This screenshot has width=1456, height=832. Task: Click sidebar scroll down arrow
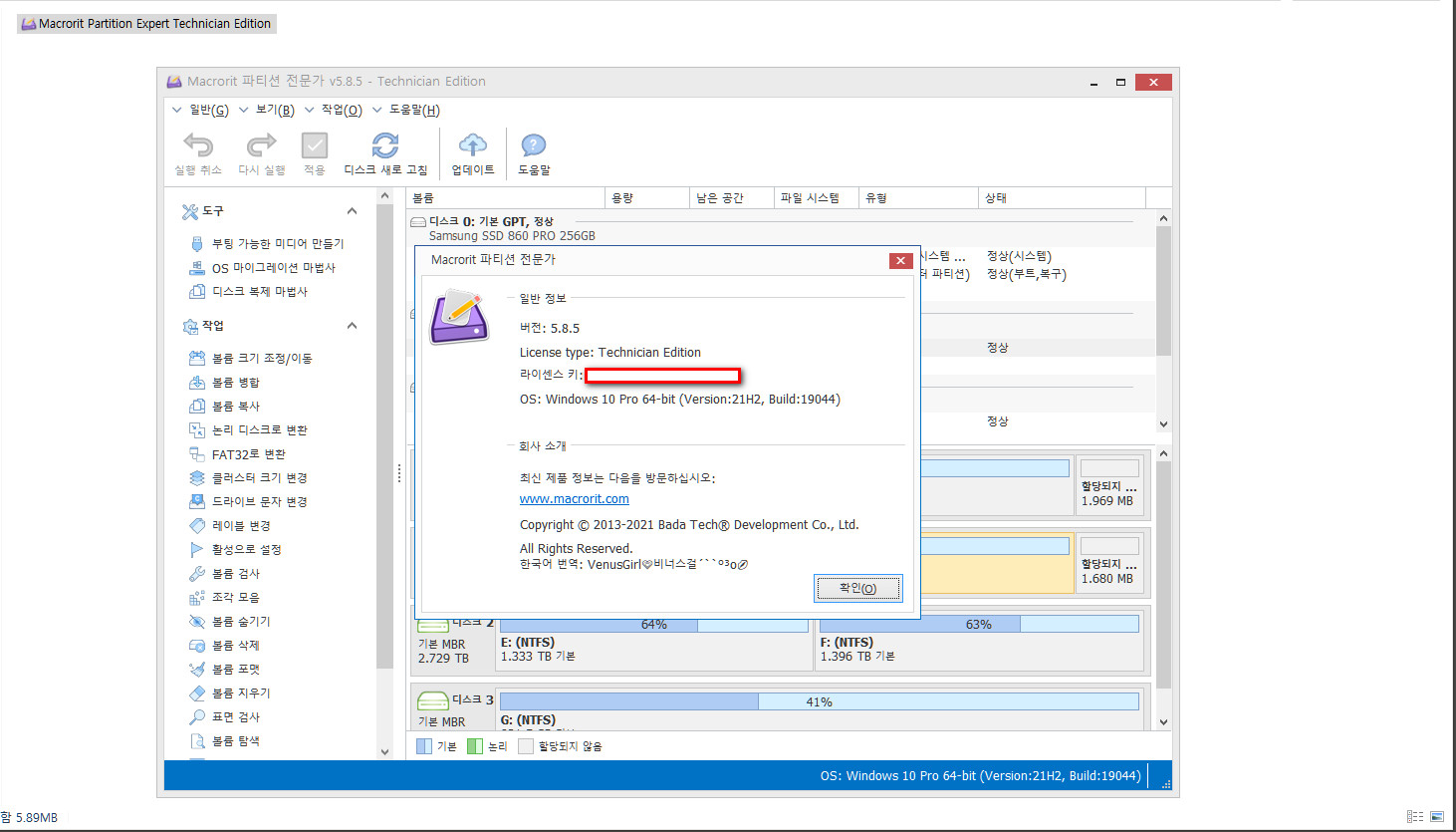tap(385, 752)
